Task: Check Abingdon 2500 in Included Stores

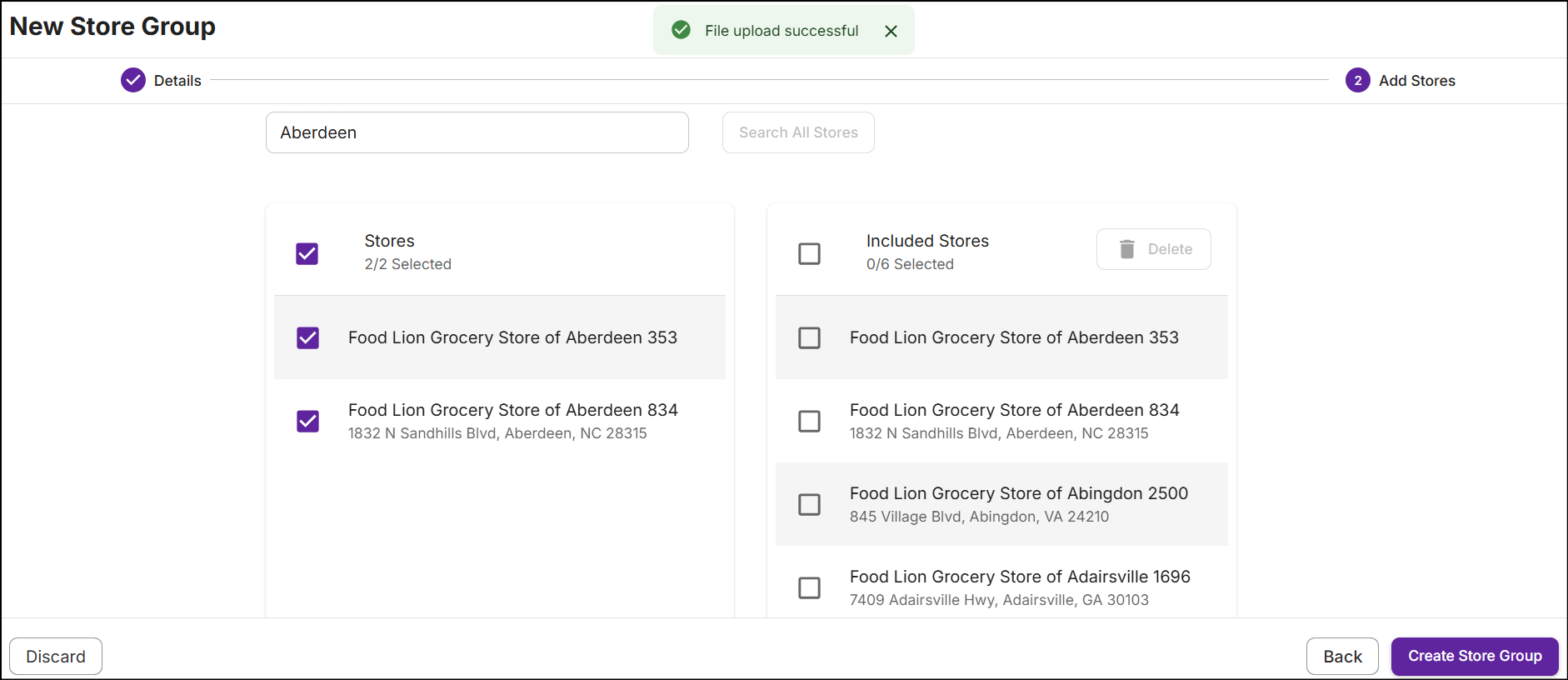Action: click(809, 504)
